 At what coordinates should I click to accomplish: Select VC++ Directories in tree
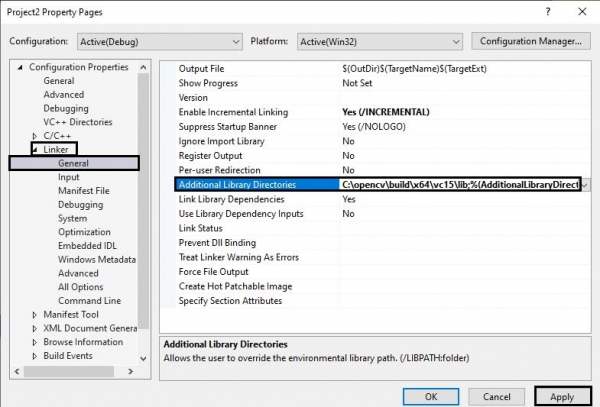coord(78,122)
